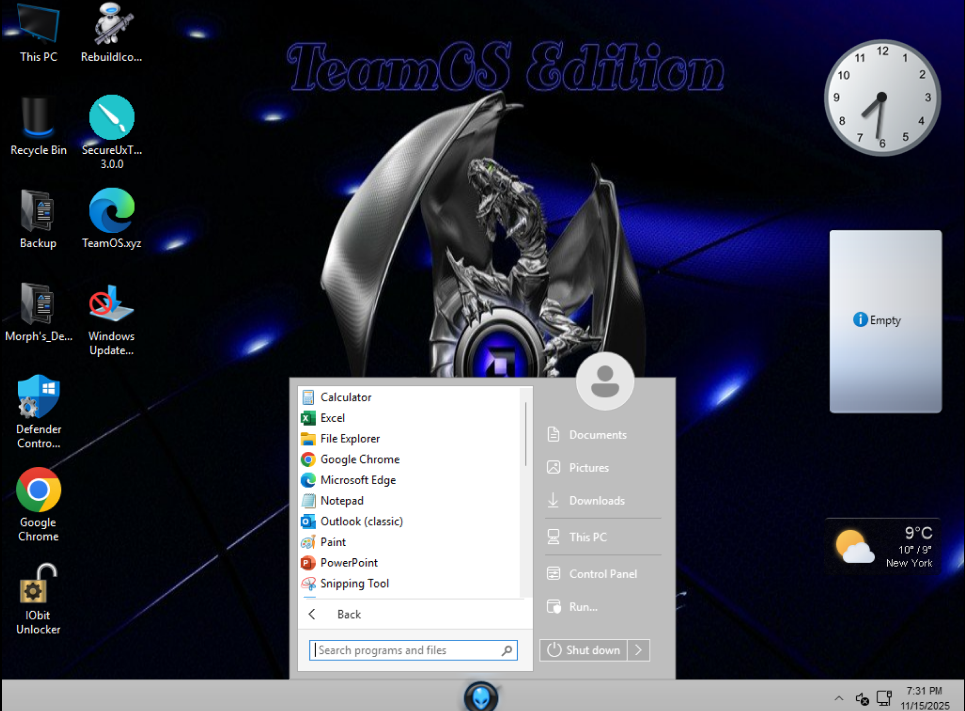Select the Recycle Bin desktop icon
This screenshot has width=965, height=711.
click(38, 120)
